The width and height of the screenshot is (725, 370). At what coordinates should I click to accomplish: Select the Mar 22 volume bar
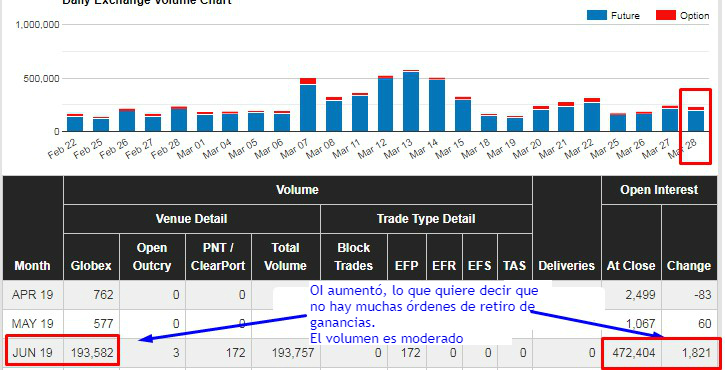592,115
